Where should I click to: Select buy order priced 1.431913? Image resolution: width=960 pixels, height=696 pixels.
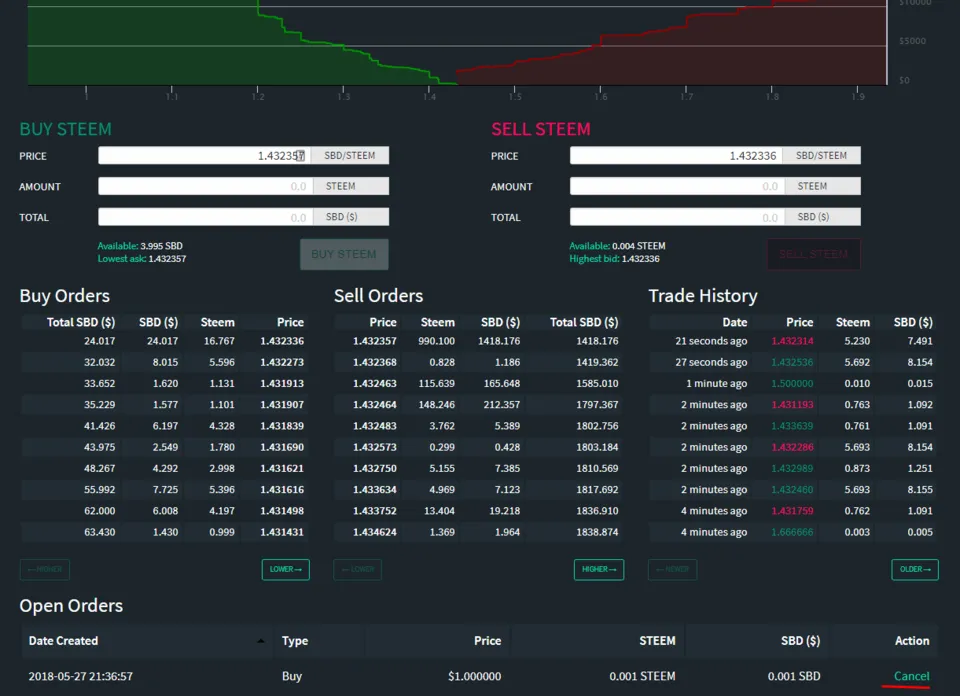(x=164, y=384)
